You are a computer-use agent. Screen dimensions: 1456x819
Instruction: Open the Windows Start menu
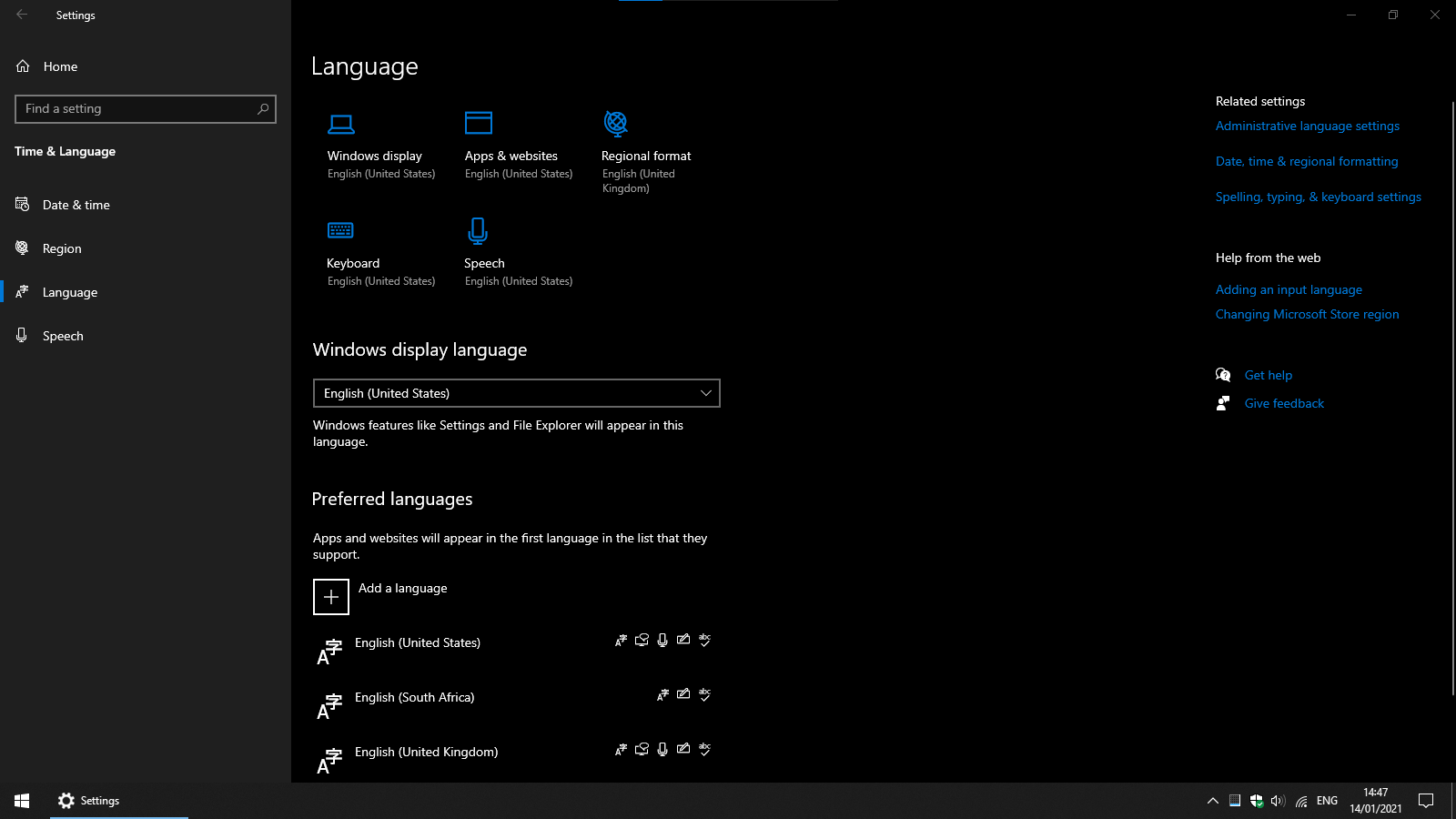[22, 801]
